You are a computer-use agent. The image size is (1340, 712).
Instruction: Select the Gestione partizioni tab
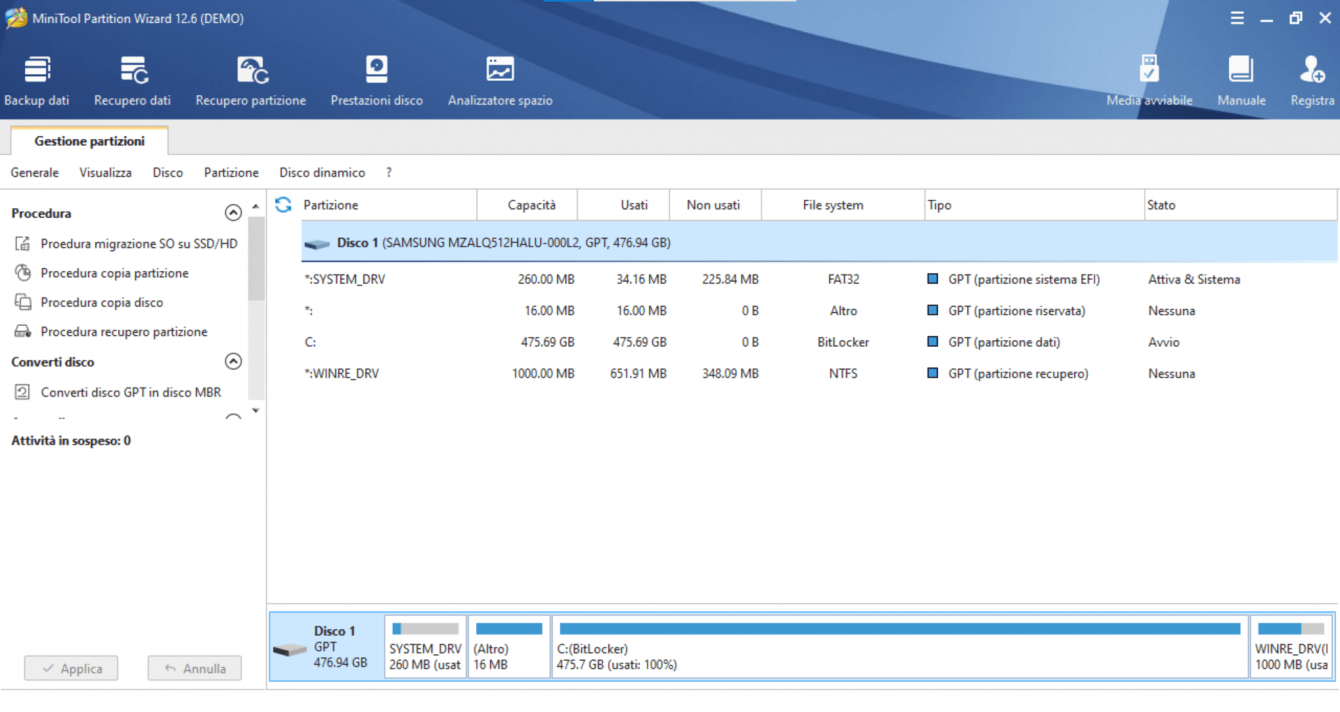89,141
